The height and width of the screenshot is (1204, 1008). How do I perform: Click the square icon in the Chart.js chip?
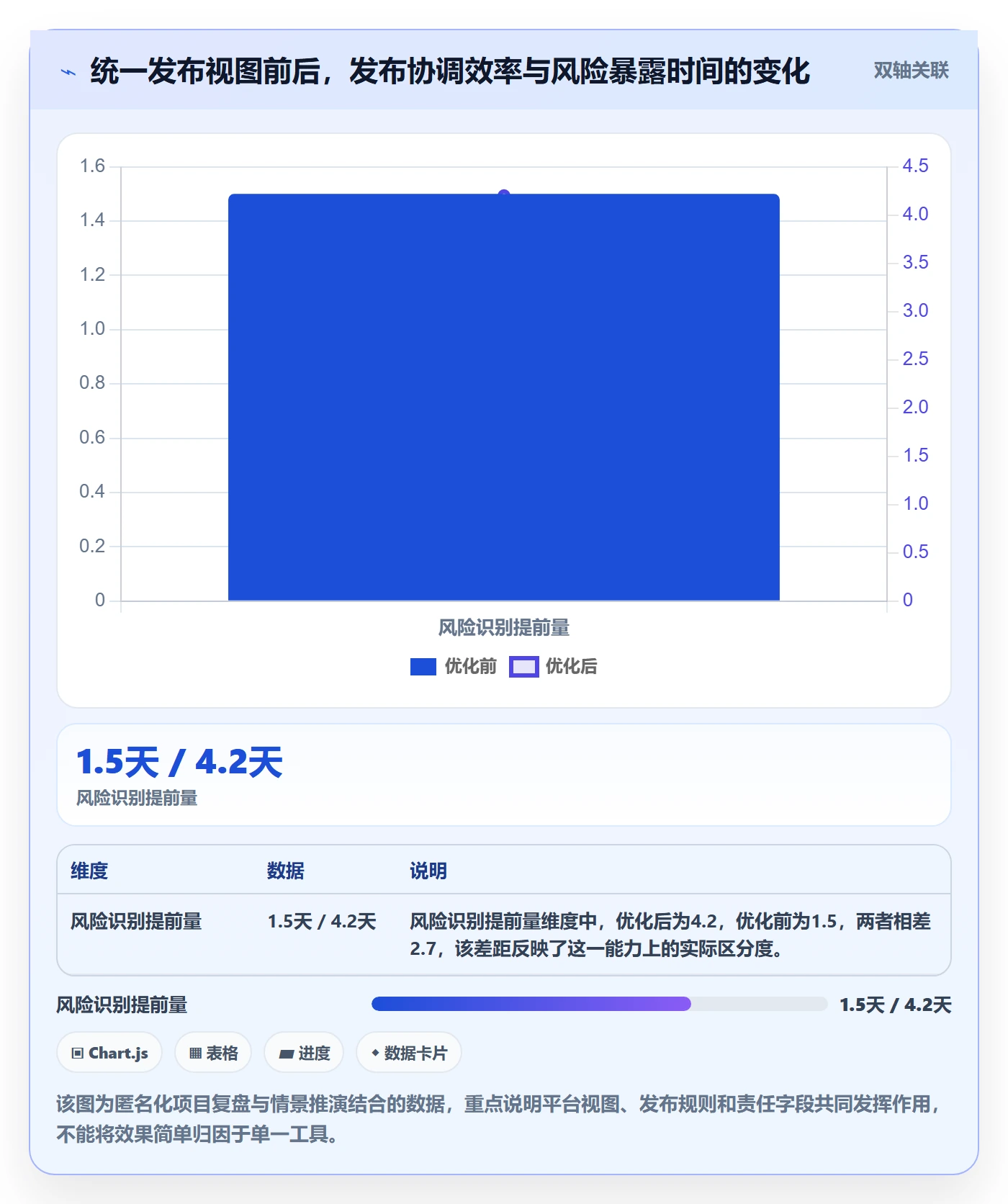pyautogui.click(x=78, y=1053)
